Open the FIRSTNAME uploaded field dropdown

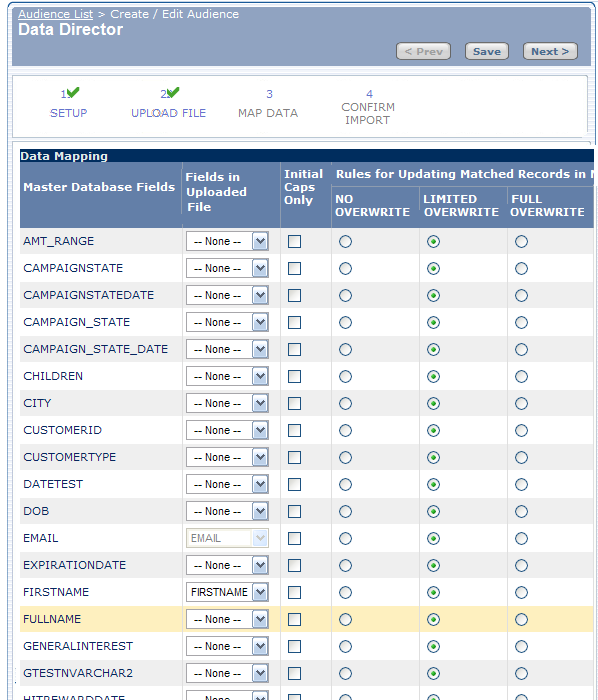(227, 592)
